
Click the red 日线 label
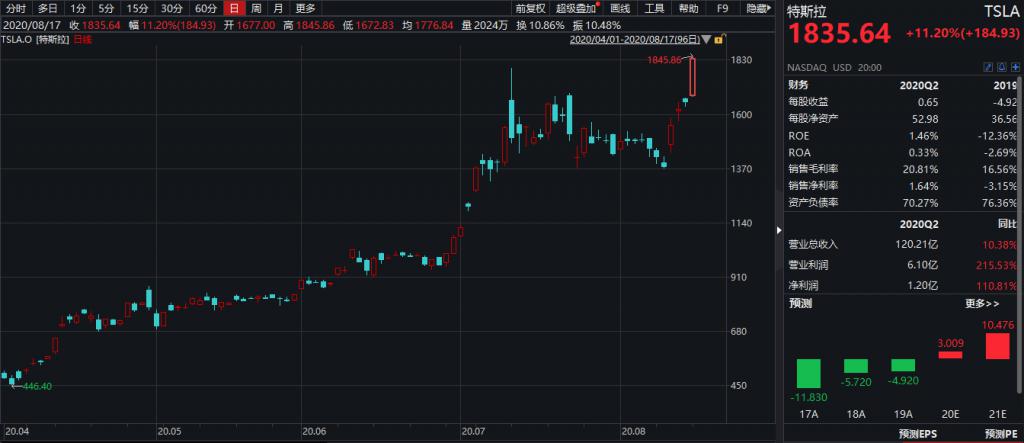coord(82,40)
